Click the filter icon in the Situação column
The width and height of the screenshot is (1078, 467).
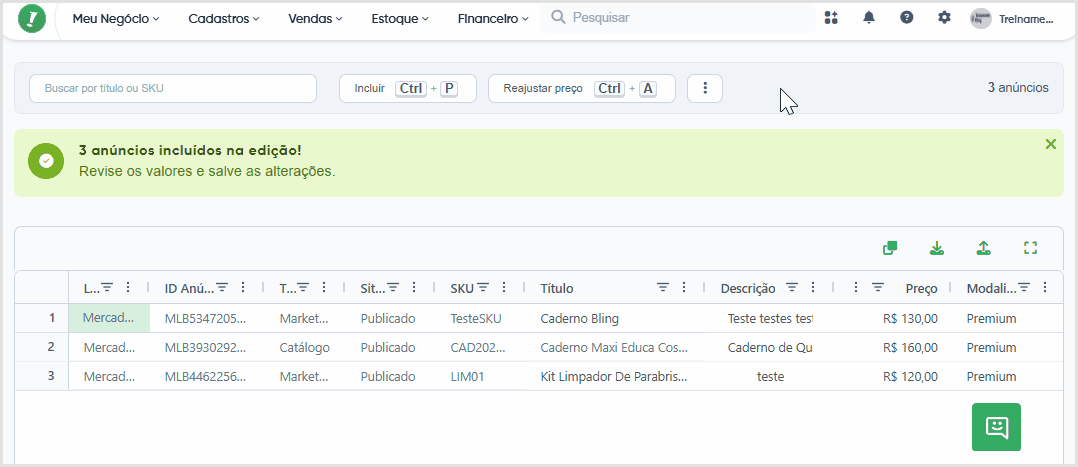[393, 287]
